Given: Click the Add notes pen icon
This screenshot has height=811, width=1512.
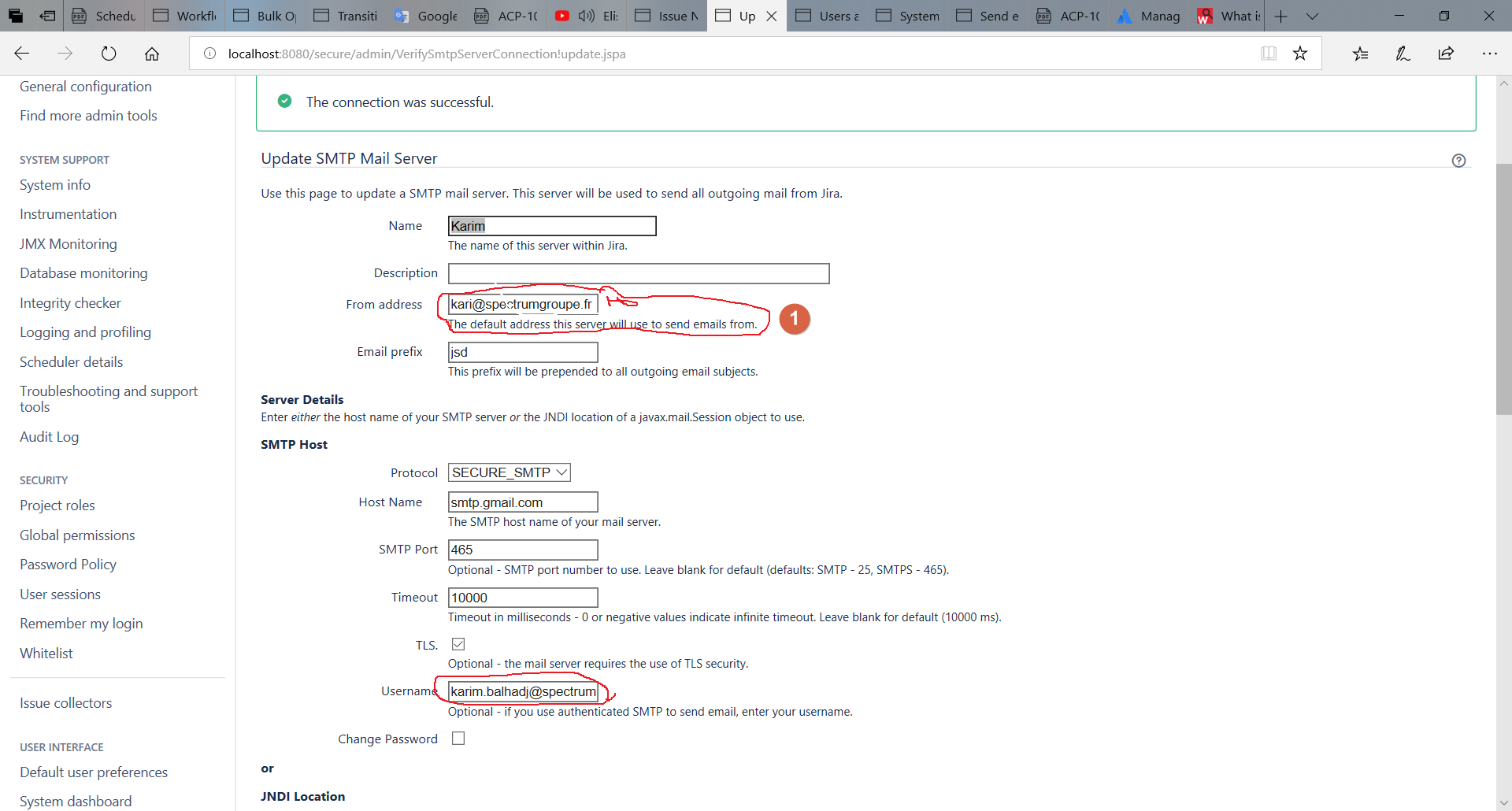Looking at the screenshot, I should [x=1403, y=54].
